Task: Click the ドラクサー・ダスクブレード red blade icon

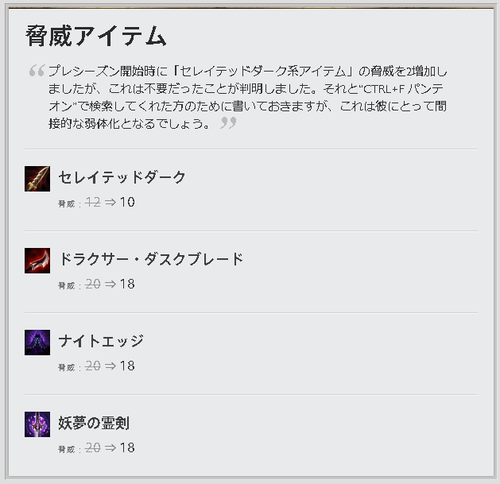Action: (x=37, y=261)
